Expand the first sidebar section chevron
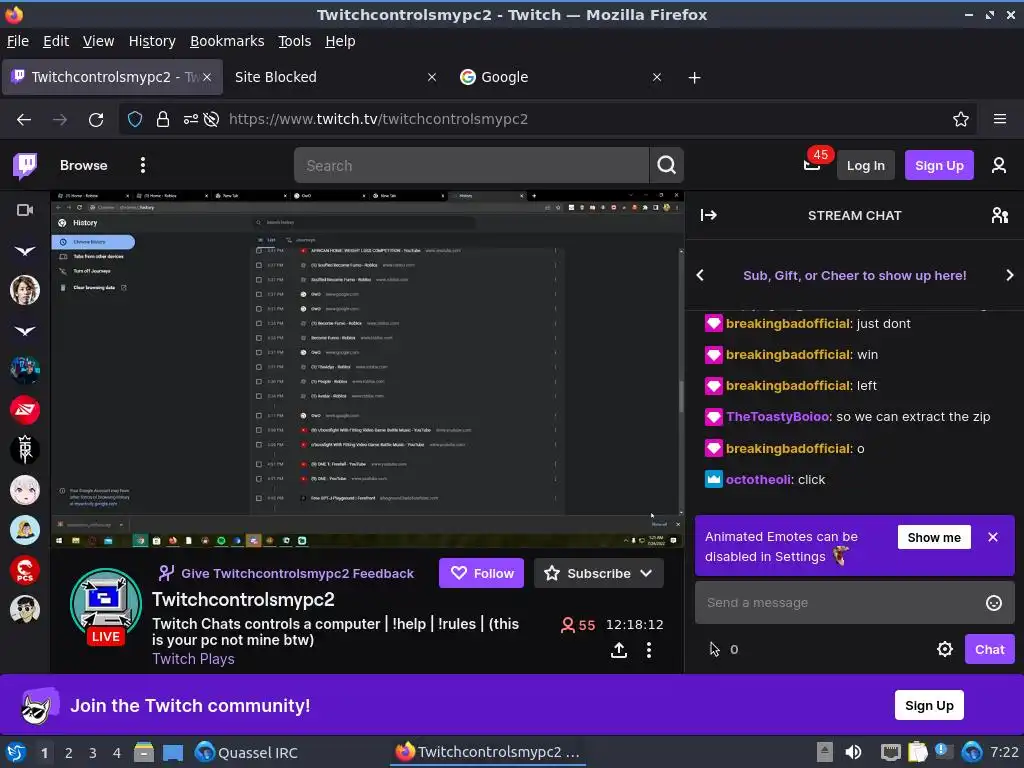Screen dimensions: 1024x768 [x=25, y=251]
